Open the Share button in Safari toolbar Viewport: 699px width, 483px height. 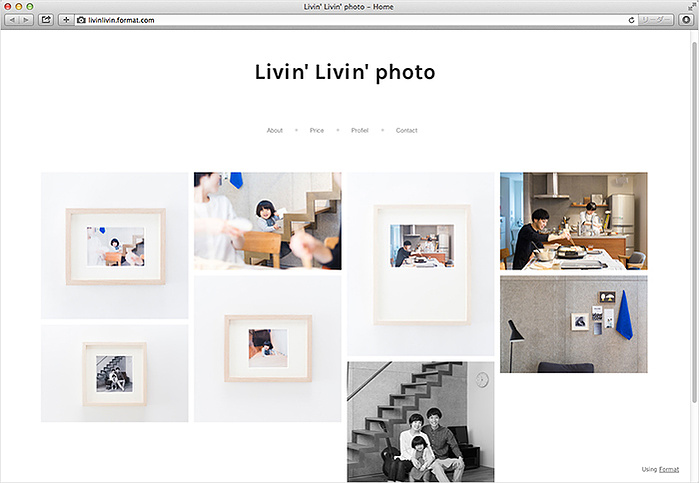point(46,20)
